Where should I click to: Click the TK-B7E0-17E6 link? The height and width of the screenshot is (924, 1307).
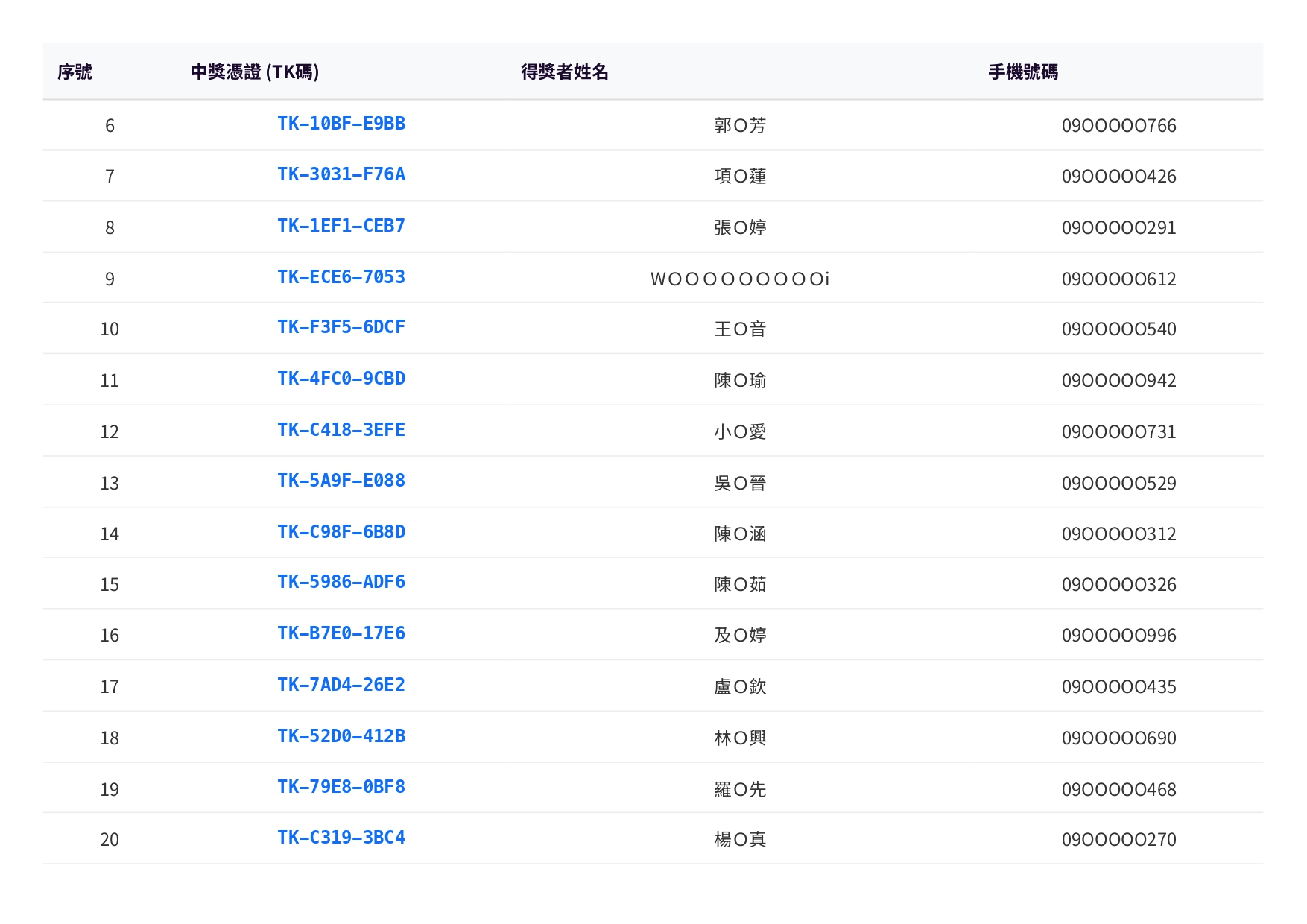(341, 633)
